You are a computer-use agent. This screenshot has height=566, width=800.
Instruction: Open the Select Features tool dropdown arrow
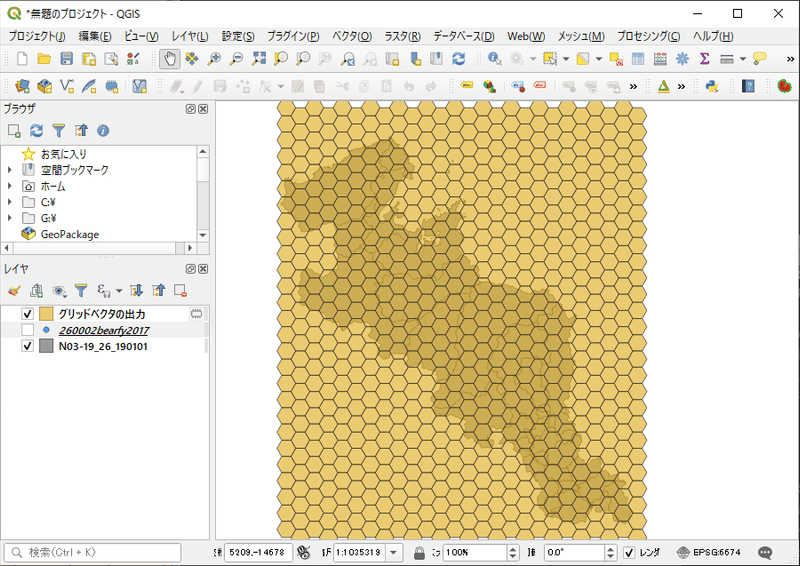(566, 59)
